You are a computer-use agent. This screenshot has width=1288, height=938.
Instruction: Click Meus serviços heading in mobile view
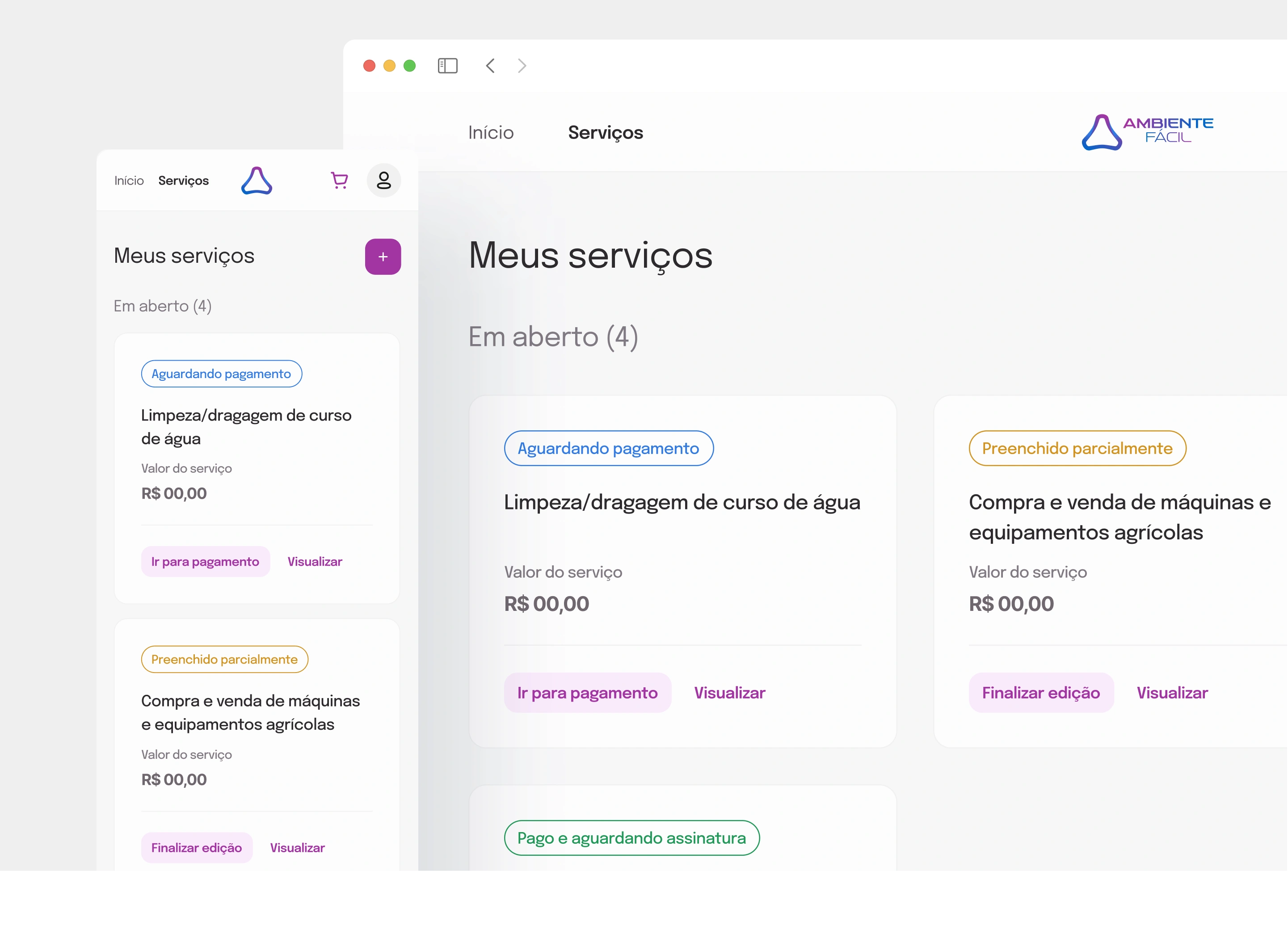(x=184, y=256)
